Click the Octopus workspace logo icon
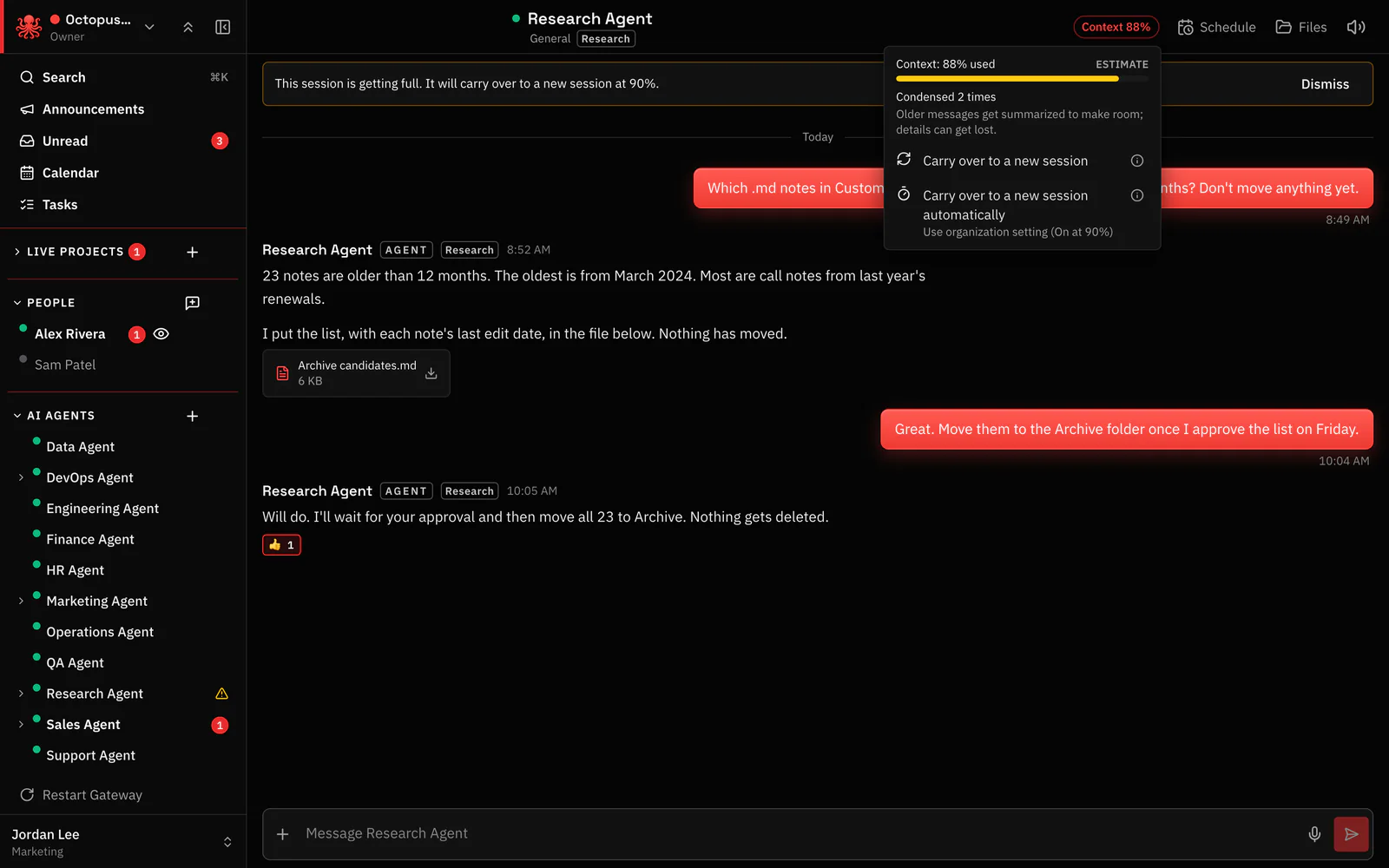1389x868 pixels. coord(29,27)
